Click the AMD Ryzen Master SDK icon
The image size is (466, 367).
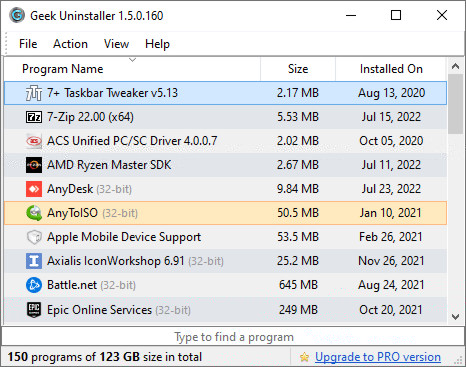(34, 165)
